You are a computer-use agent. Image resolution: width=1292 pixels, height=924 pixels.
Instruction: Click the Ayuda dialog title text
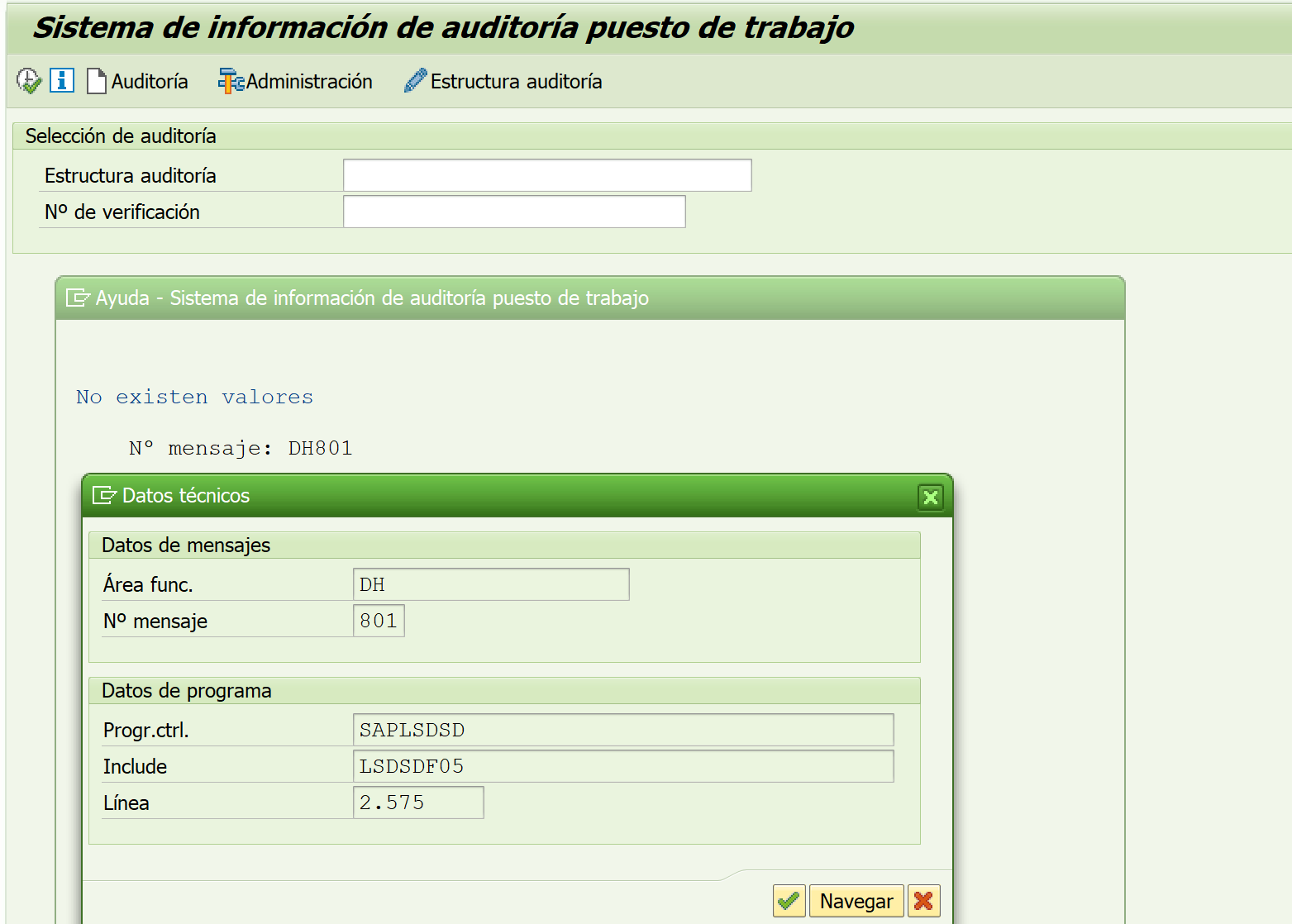[372, 298]
